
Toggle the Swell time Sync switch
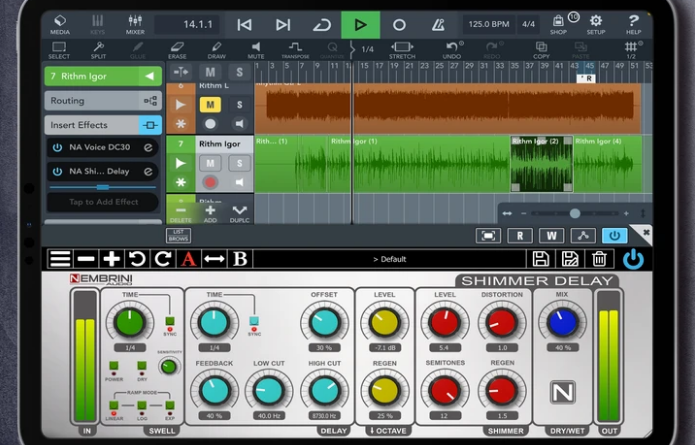pyautogui.click(x=170, y=321)
